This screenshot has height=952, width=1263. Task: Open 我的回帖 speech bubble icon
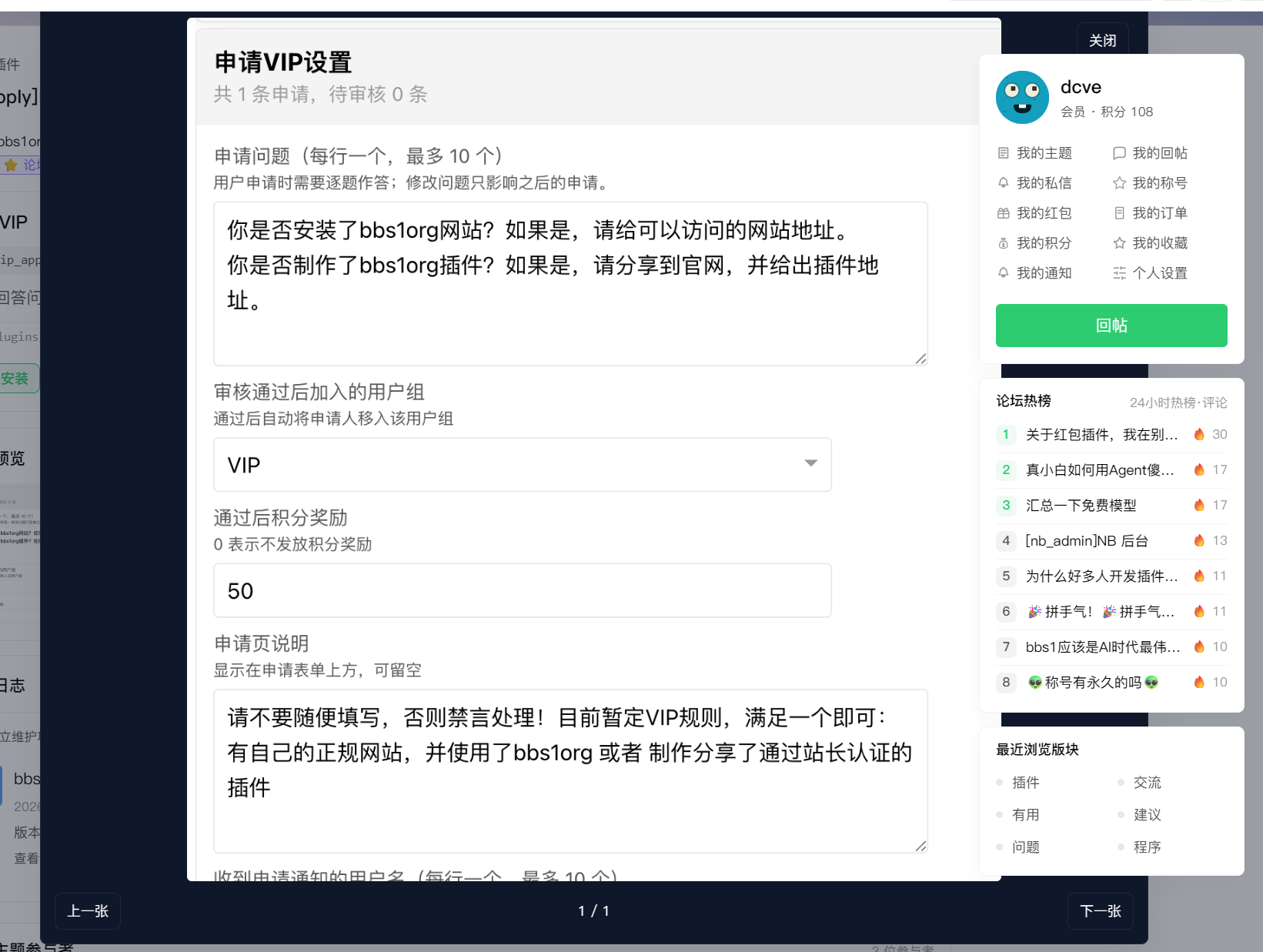1119,153
